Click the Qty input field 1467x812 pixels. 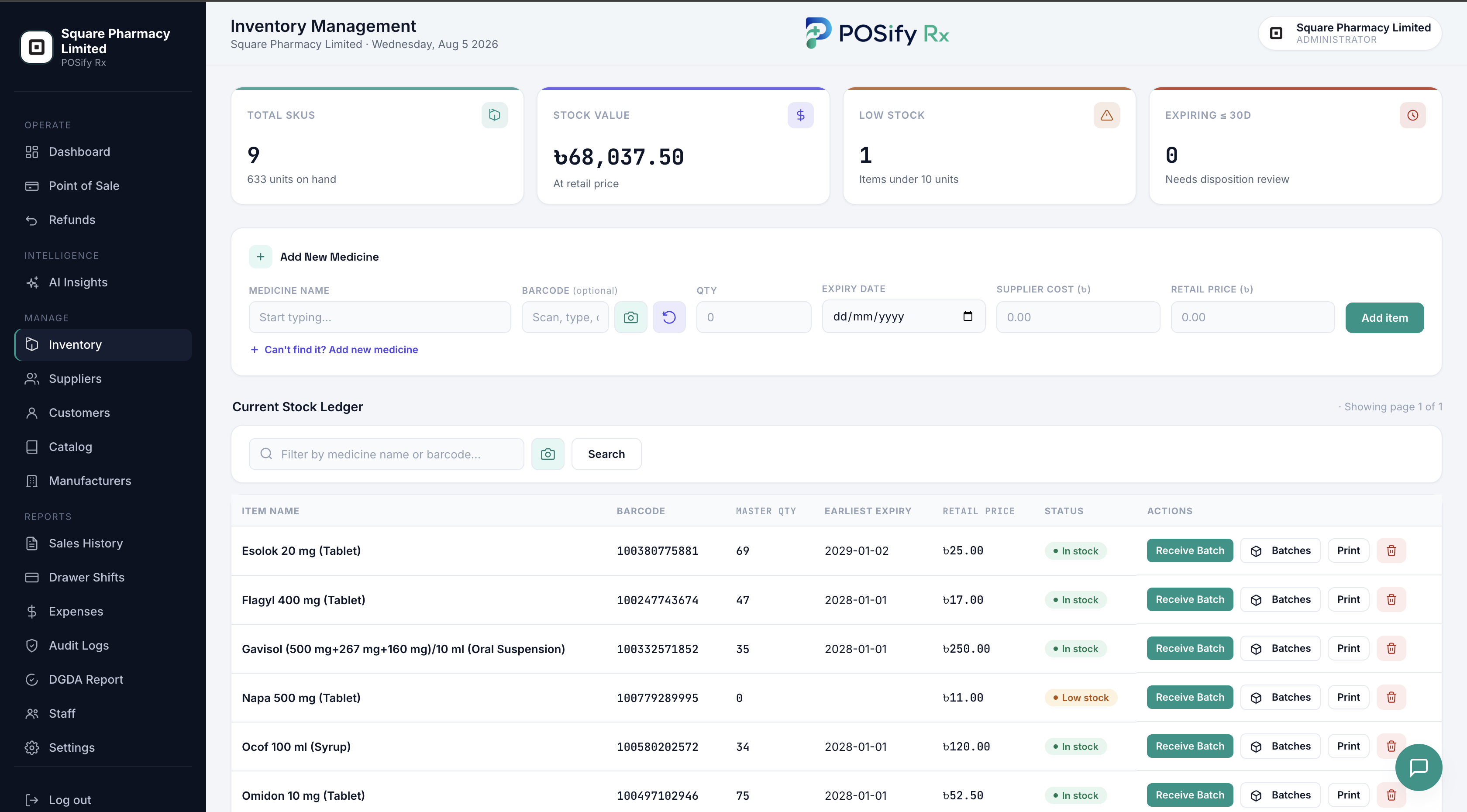click(754, 317)
